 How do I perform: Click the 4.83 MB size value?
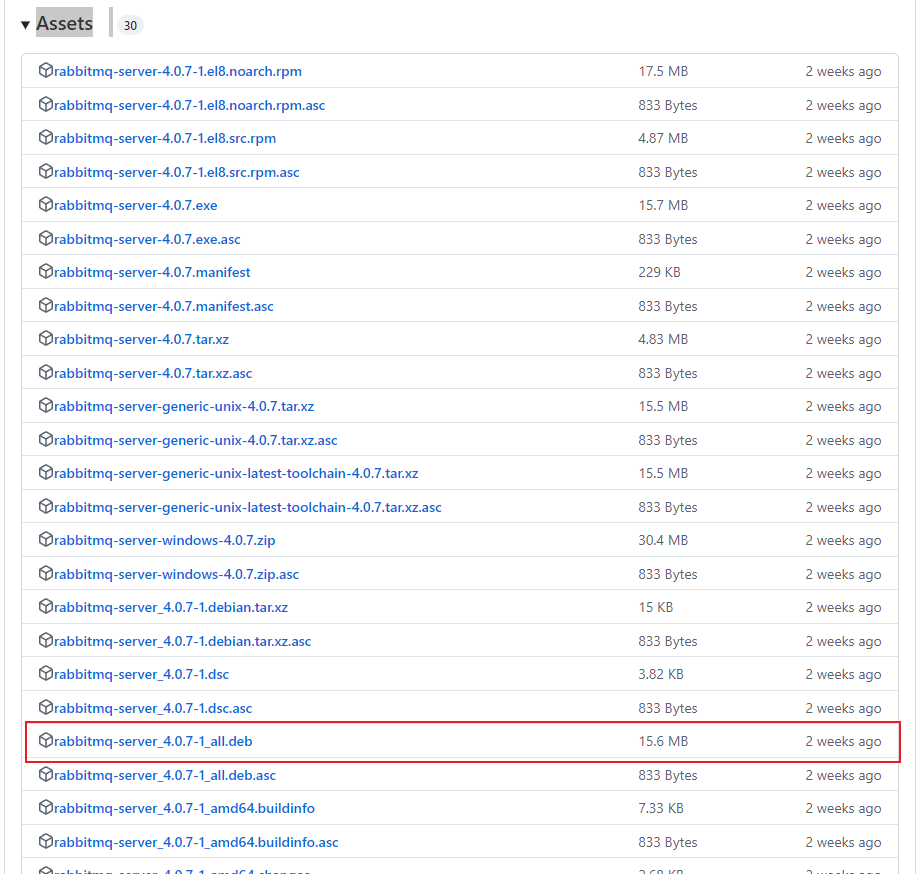(x=663, y=340)
